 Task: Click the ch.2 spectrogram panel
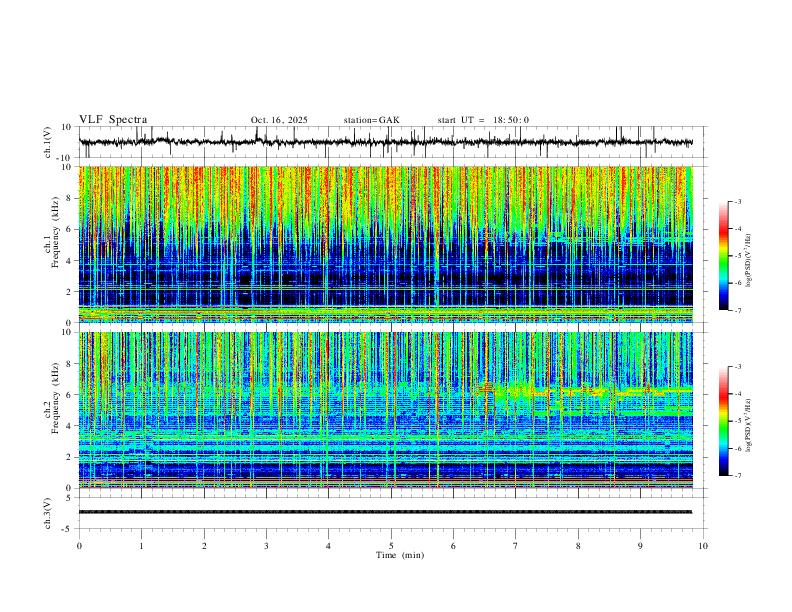point(385,410)
